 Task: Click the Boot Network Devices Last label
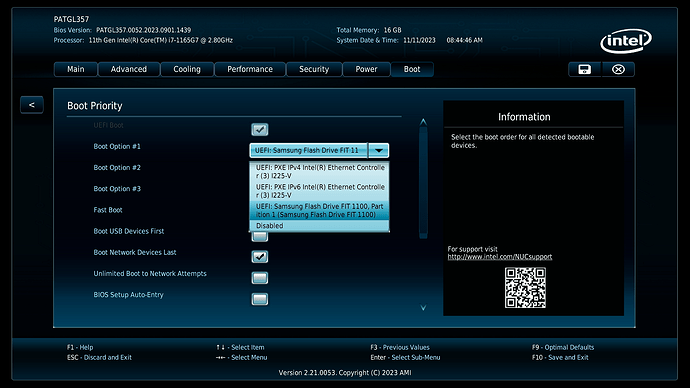[x=135, y=252]
